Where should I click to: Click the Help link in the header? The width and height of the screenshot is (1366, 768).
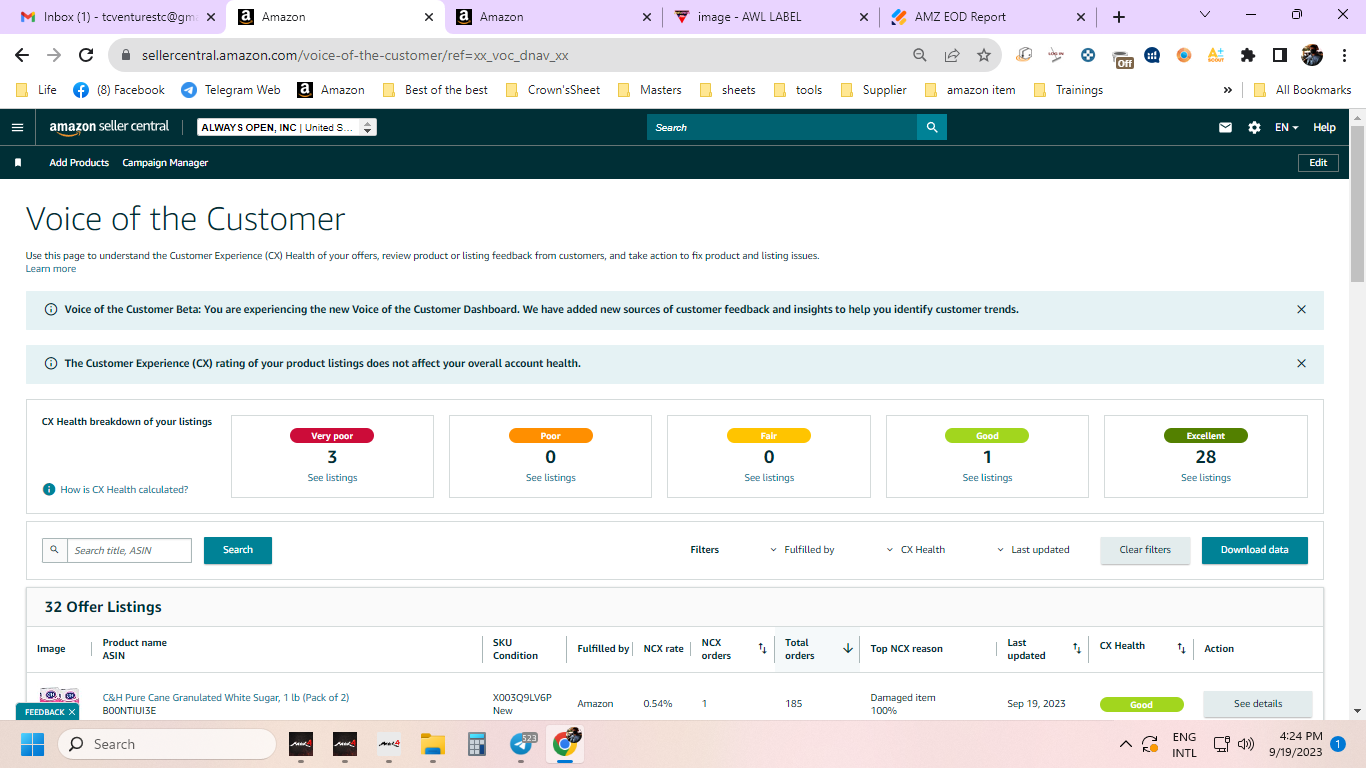click(1324, 128)
